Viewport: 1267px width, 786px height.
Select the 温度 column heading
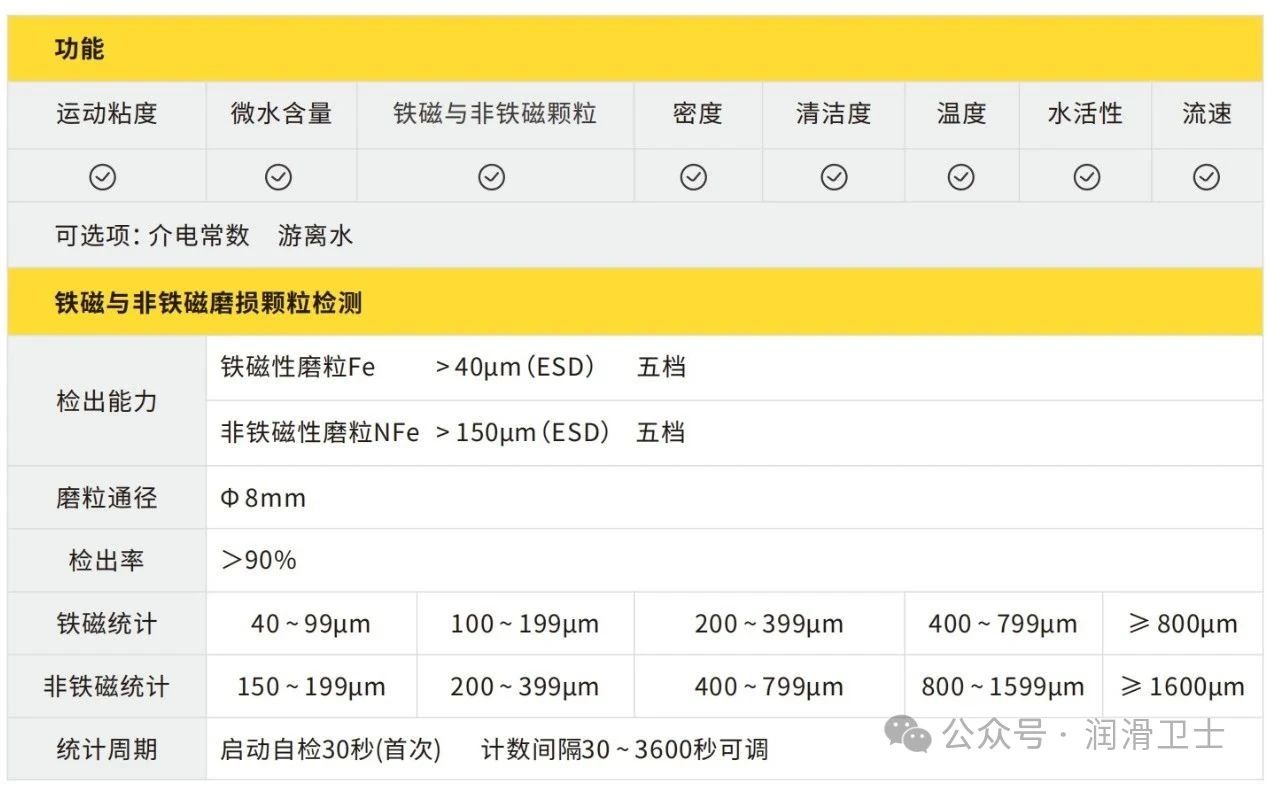961,114
